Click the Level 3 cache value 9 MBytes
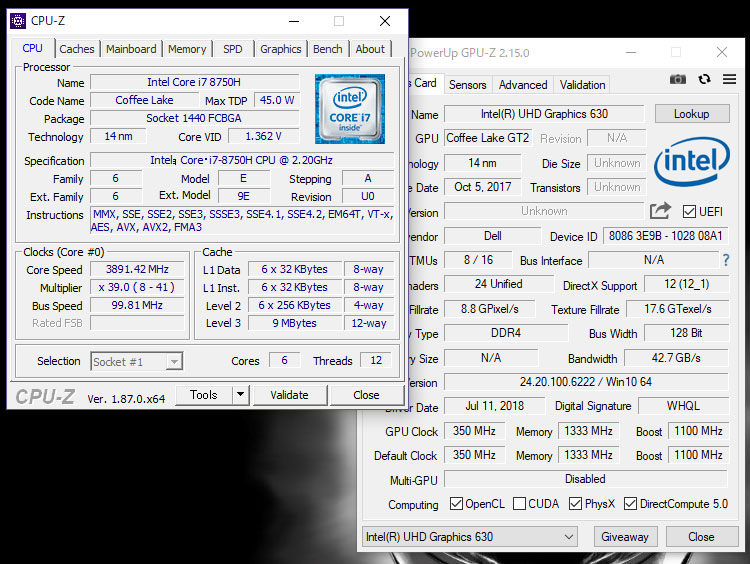The height and width of the screenshot is (564, 750). point(295,323)
